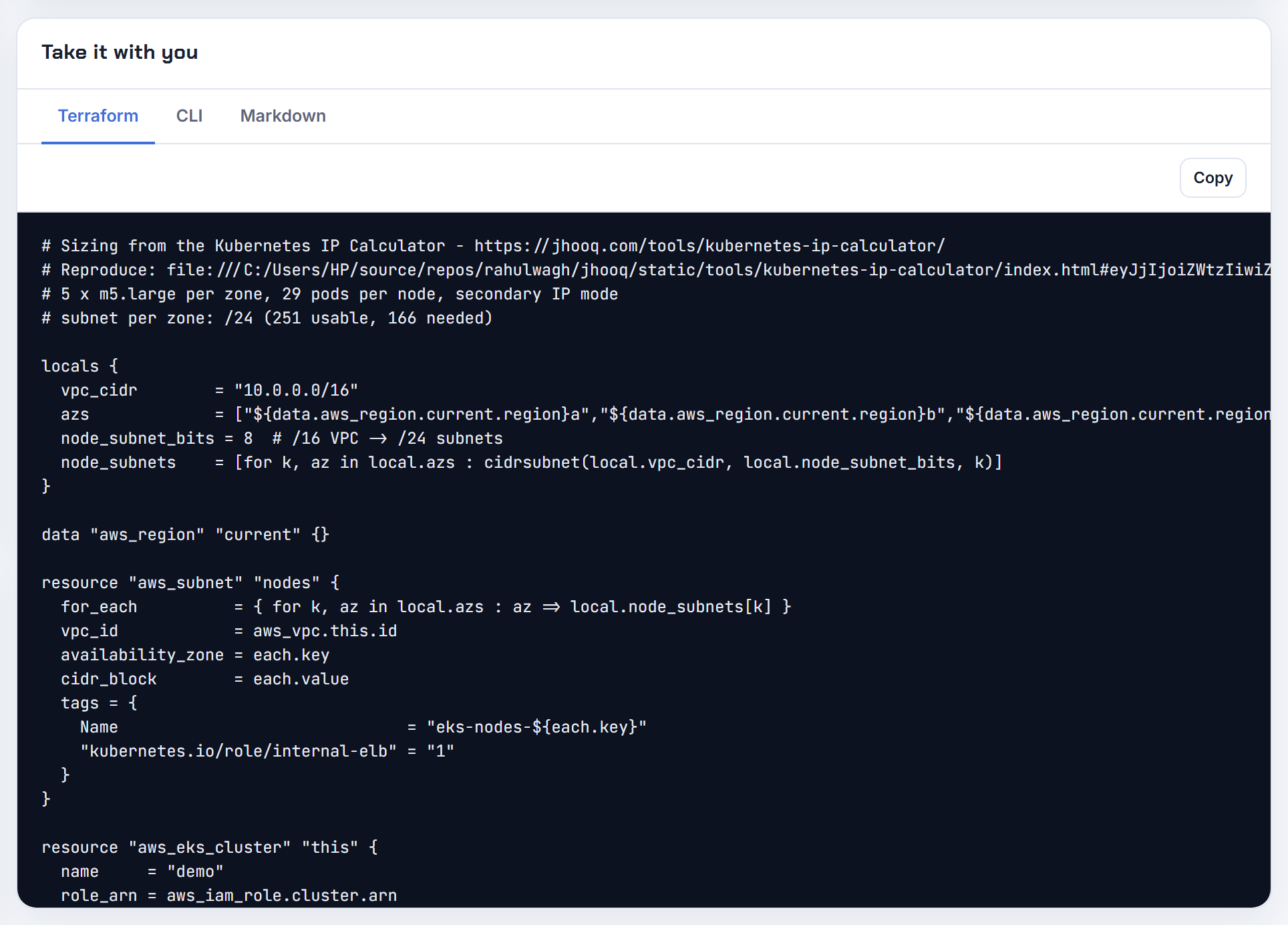
Task: Click the Name "eks-nodes-${each.key}" line
Action: [363, 727]
